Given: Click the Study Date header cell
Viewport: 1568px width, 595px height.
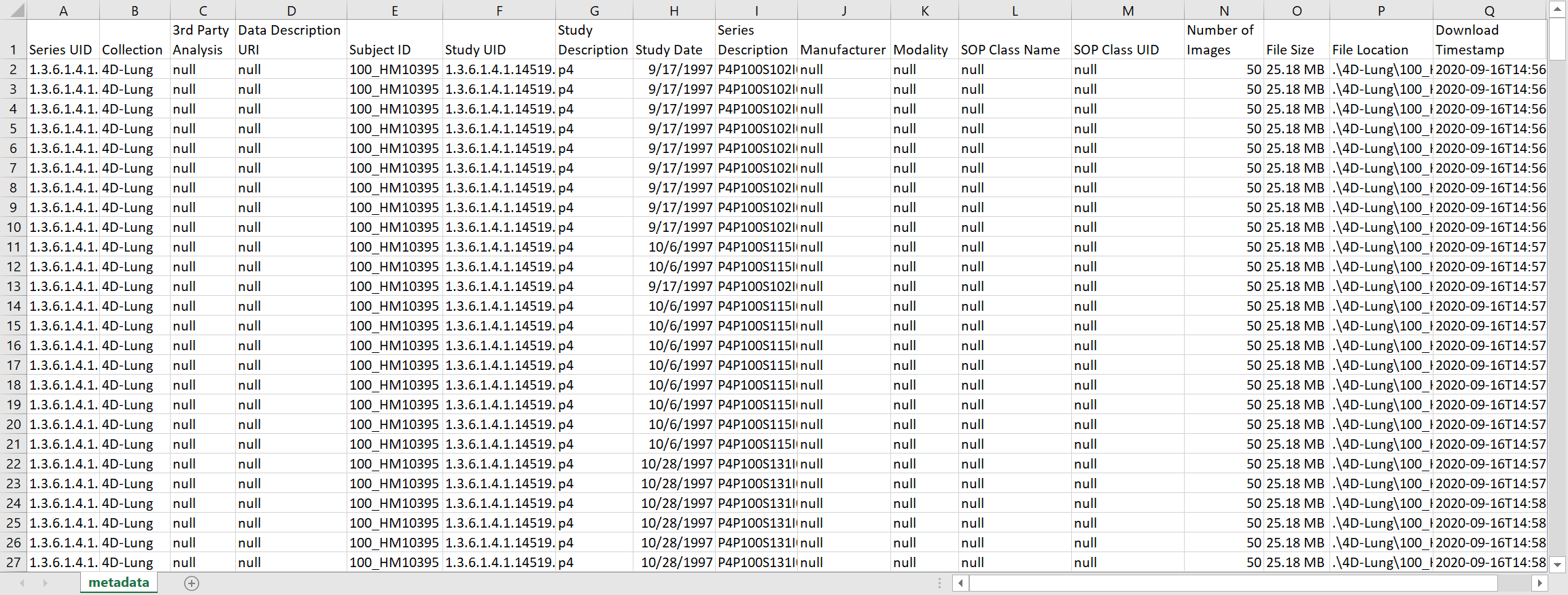Looking at the screenshot, I should point(674,39).
